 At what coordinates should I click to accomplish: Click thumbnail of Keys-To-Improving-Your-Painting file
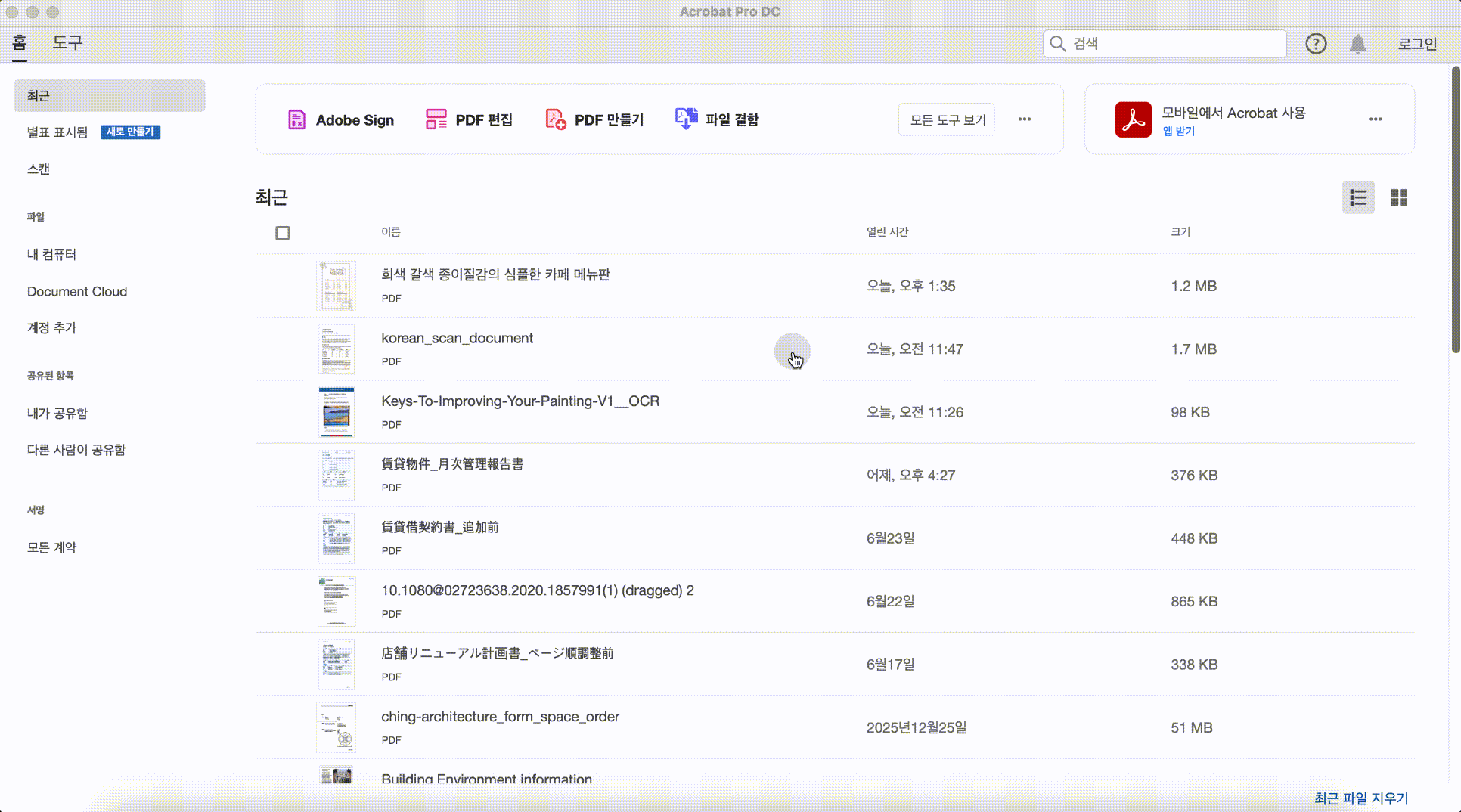(336, 412)
